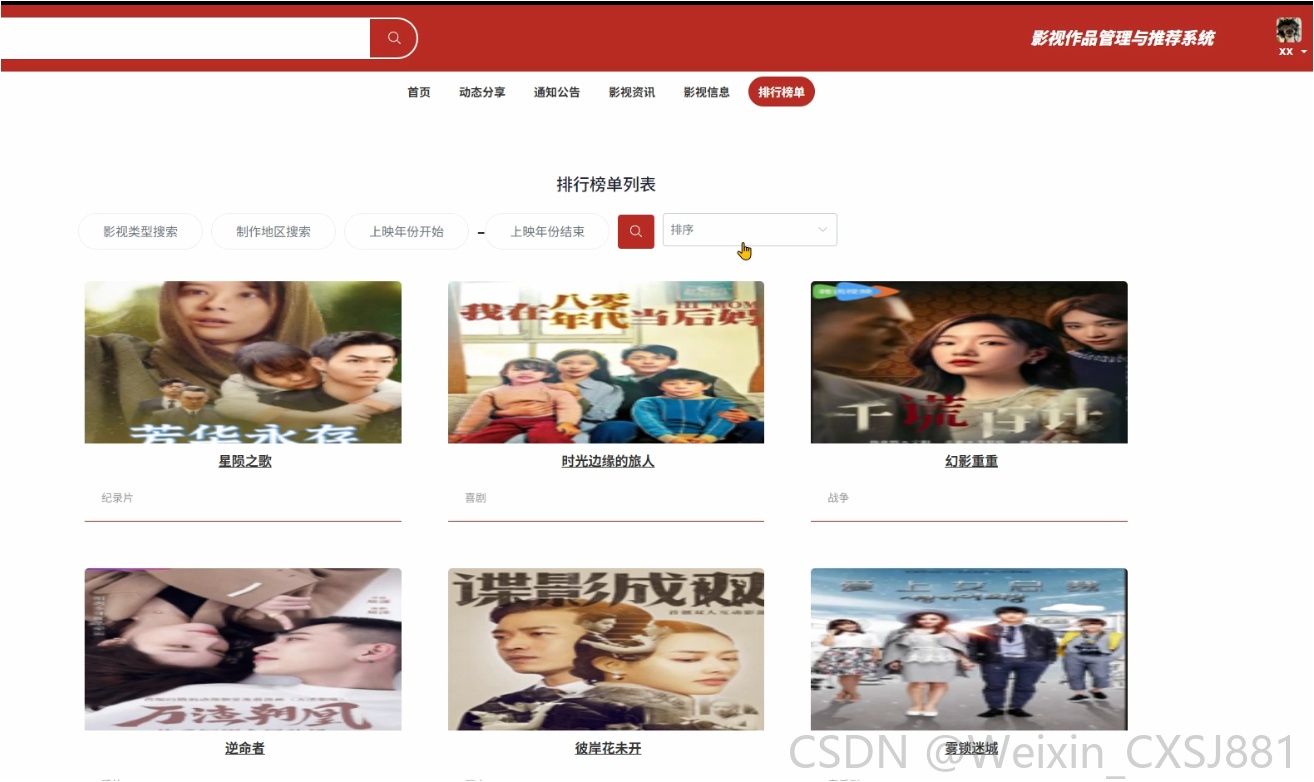Click the 上映年份结束 input field

(547, 231)
